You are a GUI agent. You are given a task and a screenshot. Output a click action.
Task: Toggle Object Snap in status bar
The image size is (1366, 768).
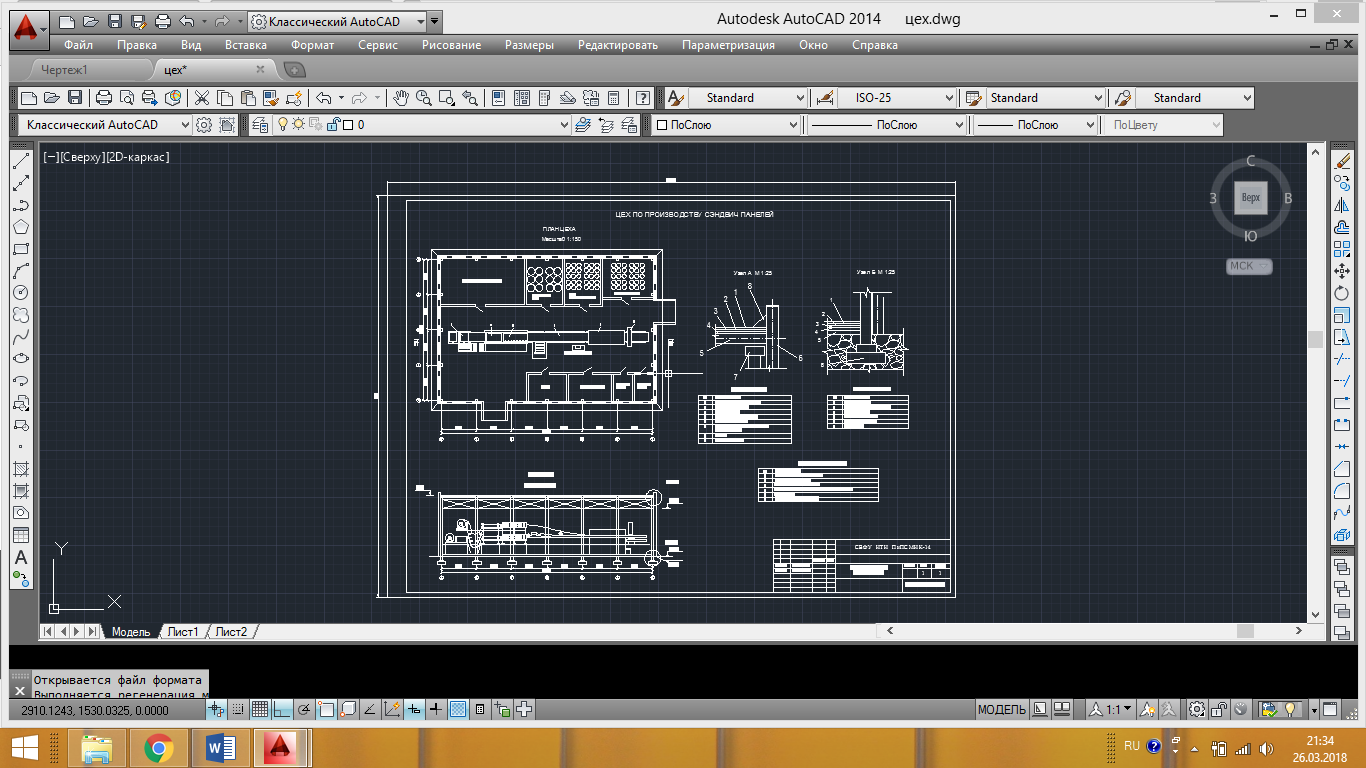[x=325, y=710]
